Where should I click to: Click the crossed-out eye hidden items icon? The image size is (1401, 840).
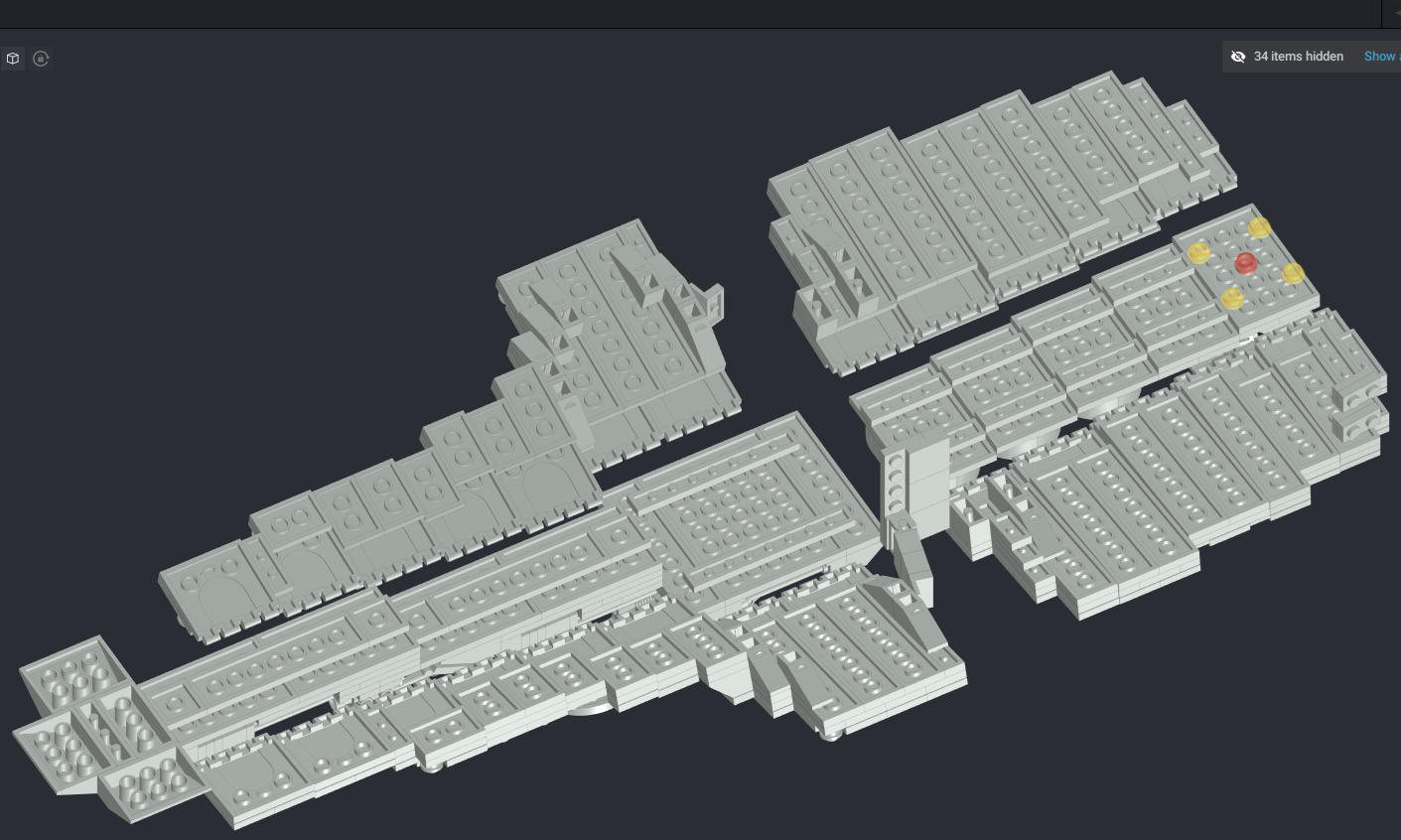[1238, 57]
